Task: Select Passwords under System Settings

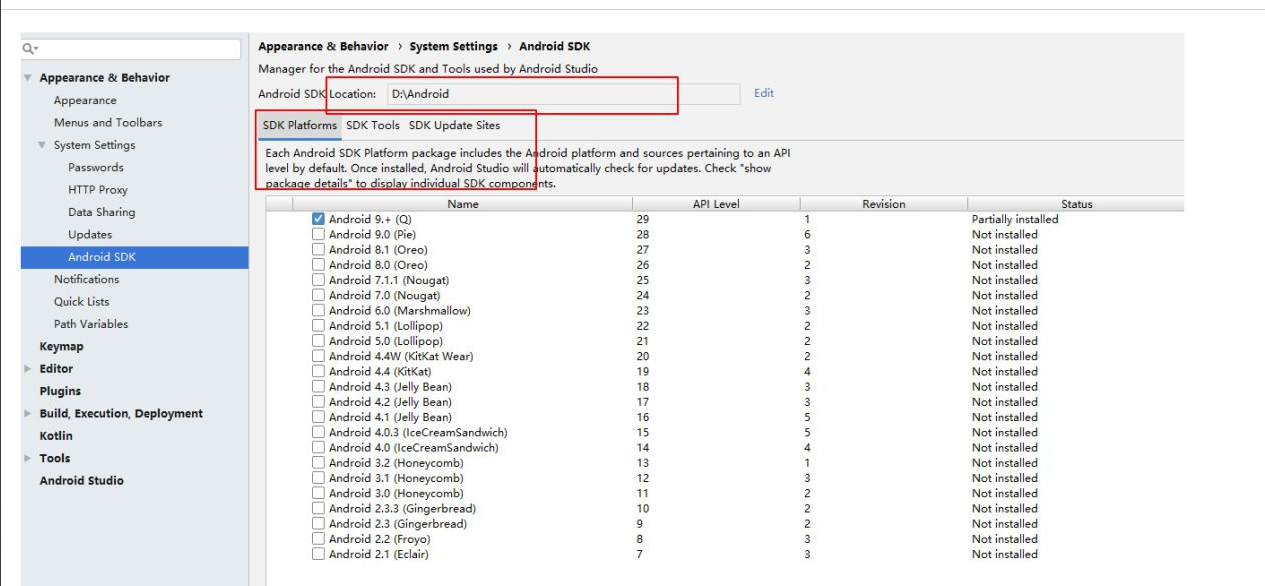Action: pos(96,167)
